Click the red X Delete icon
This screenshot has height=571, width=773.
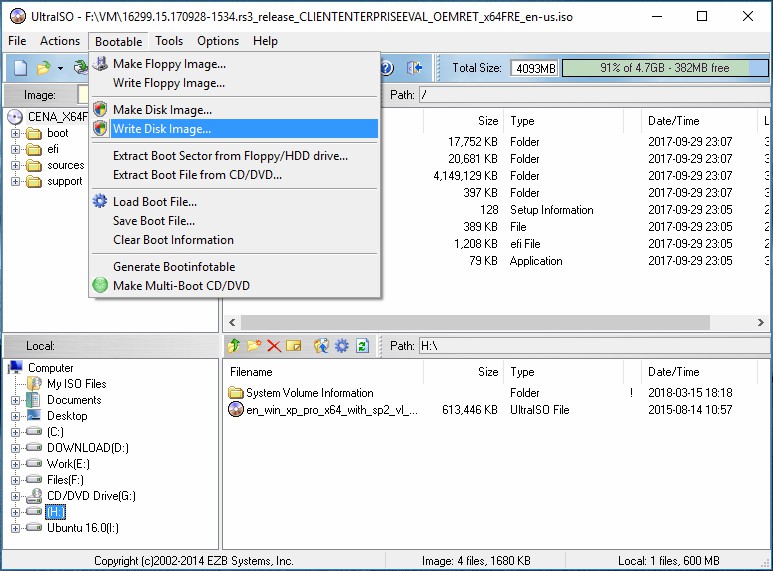(x=274, y=346)
